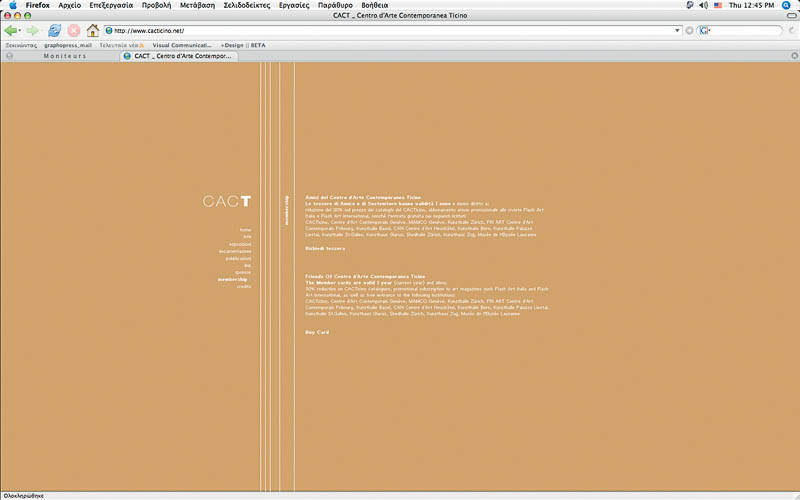Open the graphopress_mail bookmark

coord(68,45)
